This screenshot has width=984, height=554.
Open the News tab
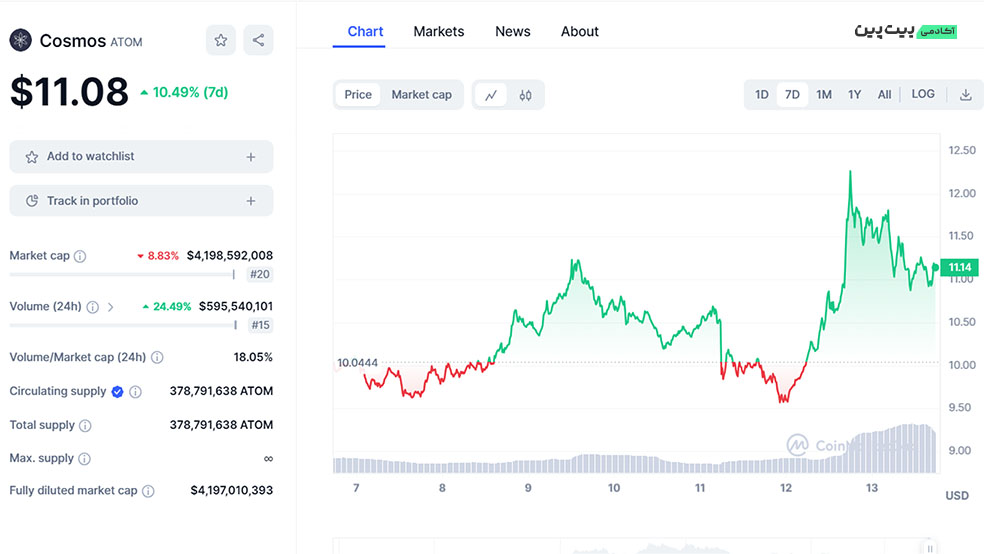512,31
